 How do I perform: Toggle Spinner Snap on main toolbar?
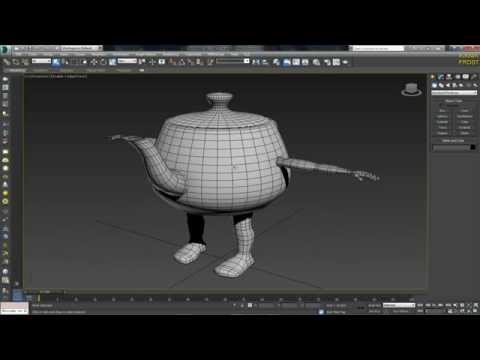click(199, 62)
